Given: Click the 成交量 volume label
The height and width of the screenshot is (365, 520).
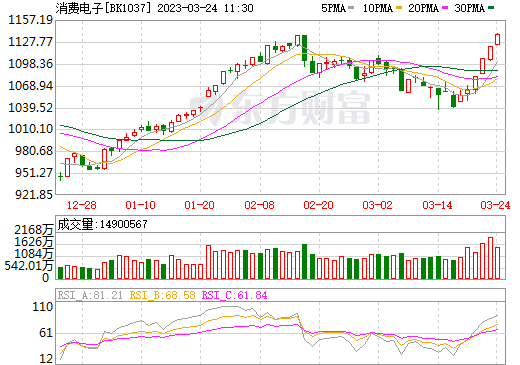Looking at the screenshot, I should click(75, 224).
